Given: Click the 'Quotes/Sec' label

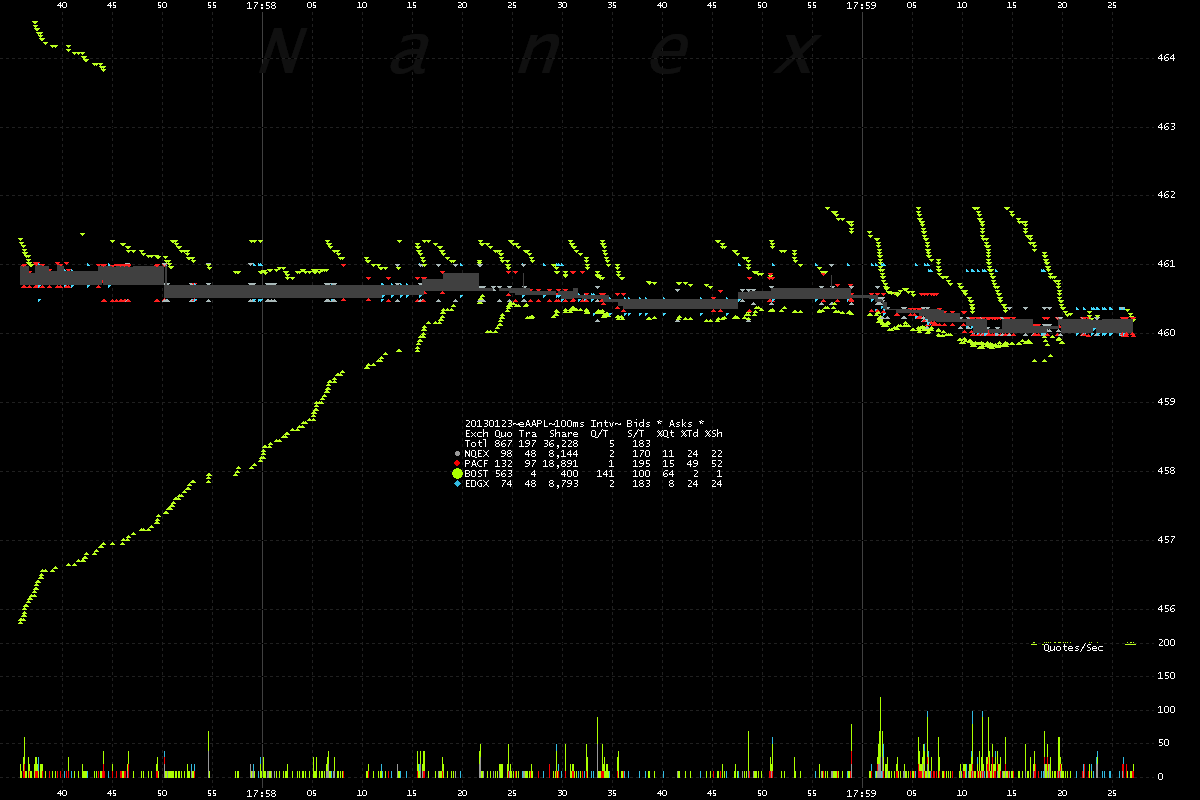Looking at the screenshot, I should pyautogui.click(x=1073, y=648).
